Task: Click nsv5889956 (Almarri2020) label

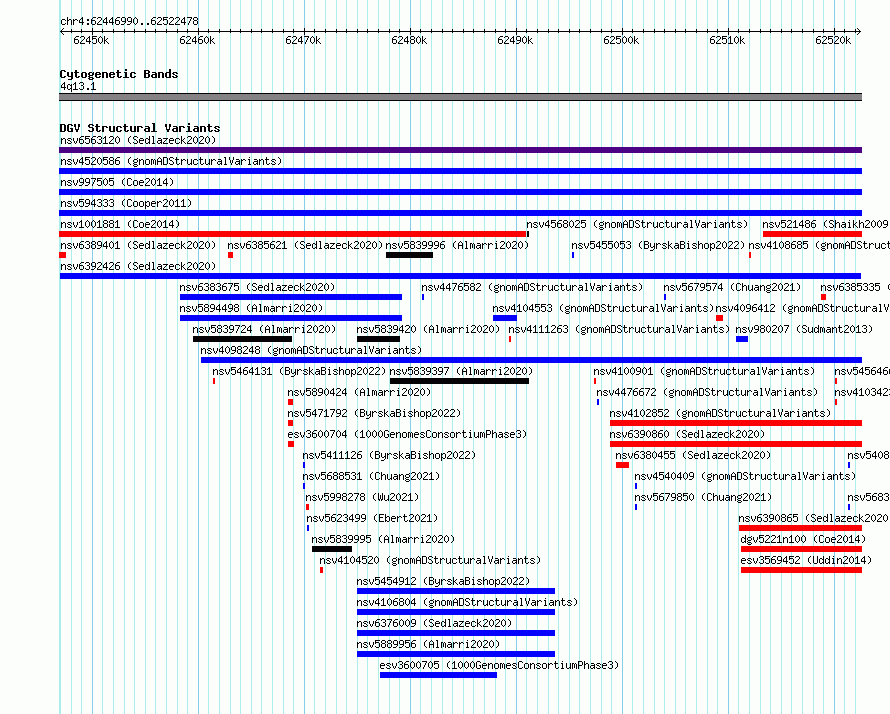Action: (x=428, y=644)
